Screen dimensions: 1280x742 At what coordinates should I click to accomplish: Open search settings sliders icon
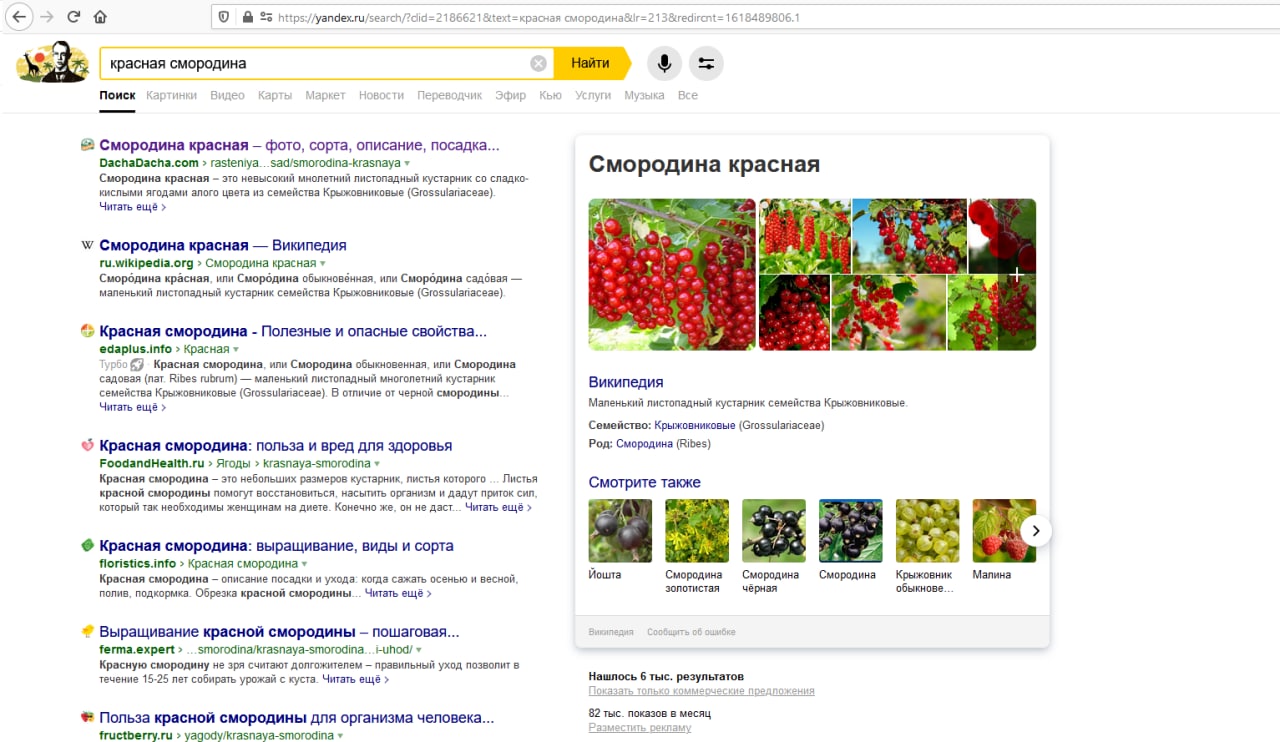pos(706,63)
